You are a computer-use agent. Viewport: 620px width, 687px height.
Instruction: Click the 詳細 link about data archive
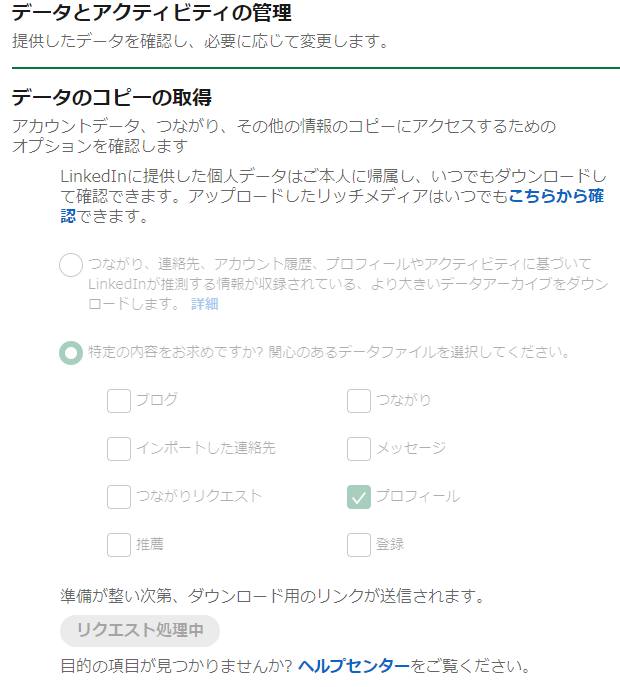coord(204,303)
